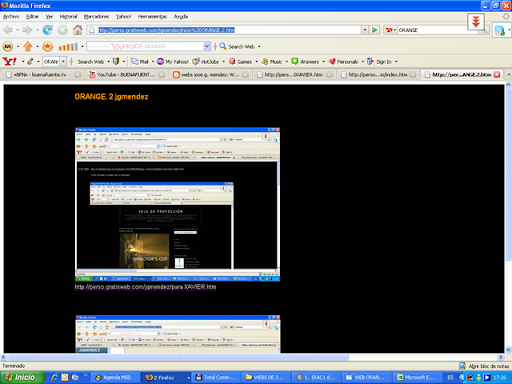Click the green Go arrow button
The width and height of the screenshot is (512, 384).
tap(375, 30)
